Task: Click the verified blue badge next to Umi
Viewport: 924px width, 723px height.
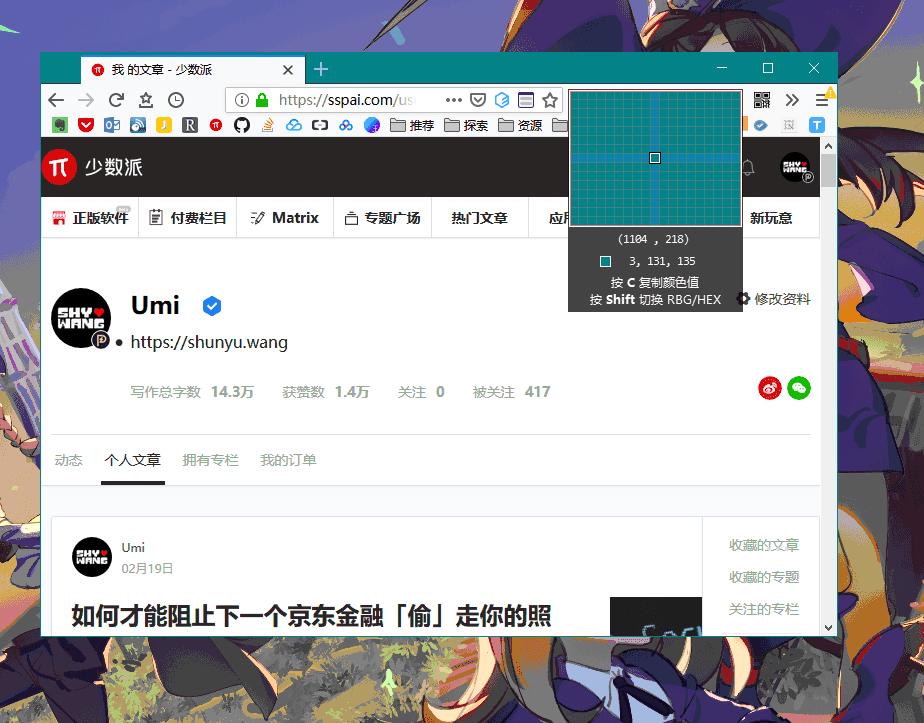Action: (x=212, y=306)
